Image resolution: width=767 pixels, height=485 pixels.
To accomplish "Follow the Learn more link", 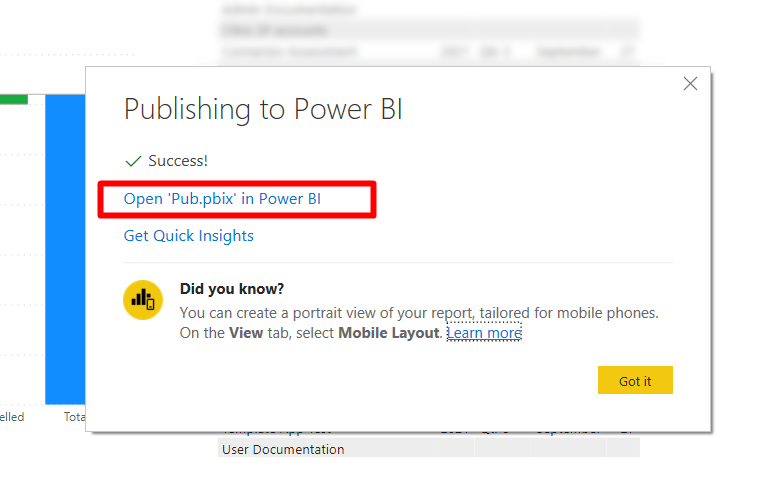I will click(x=484, y=333).
